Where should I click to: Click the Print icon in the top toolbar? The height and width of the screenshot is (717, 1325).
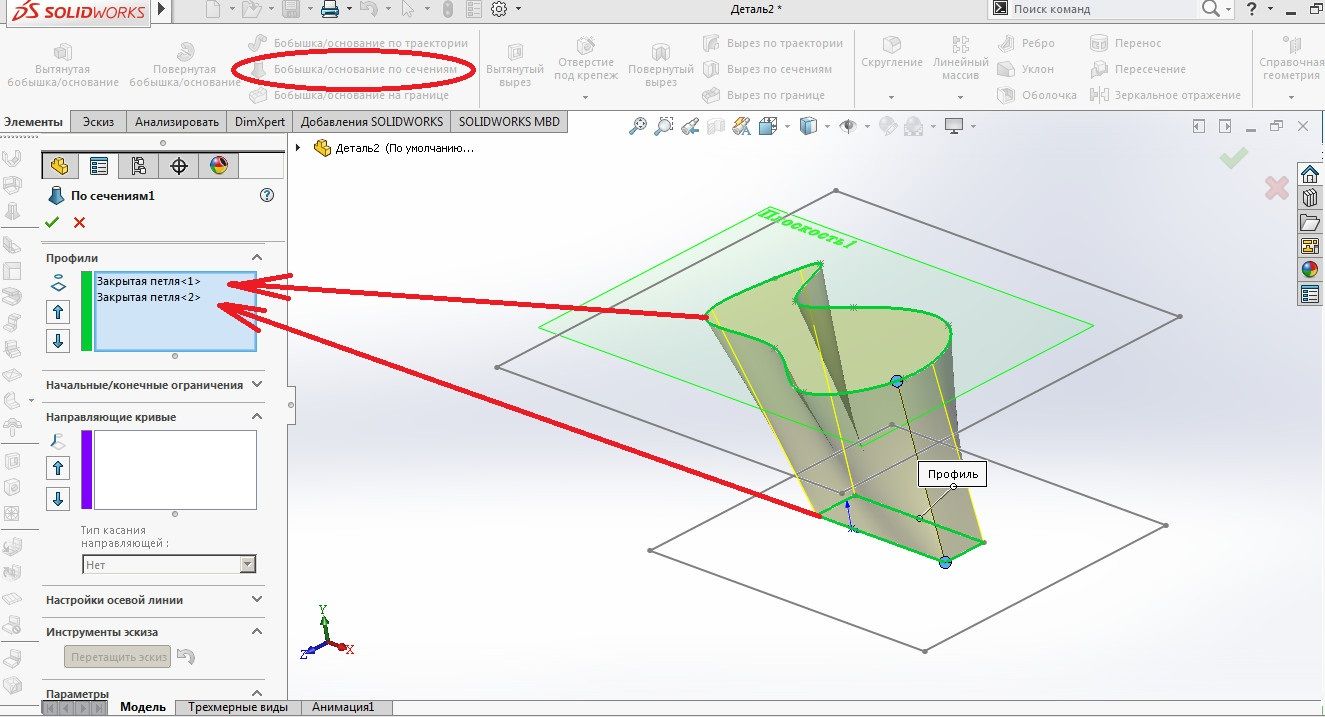pyautogui.click(x=330, y=10)
